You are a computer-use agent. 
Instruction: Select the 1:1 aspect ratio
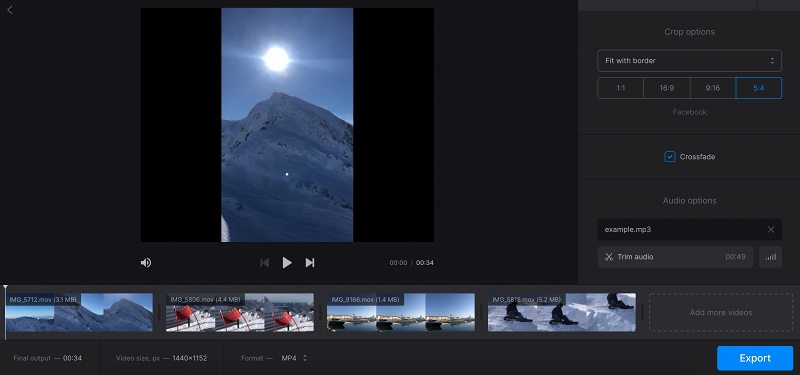point(620,88)
